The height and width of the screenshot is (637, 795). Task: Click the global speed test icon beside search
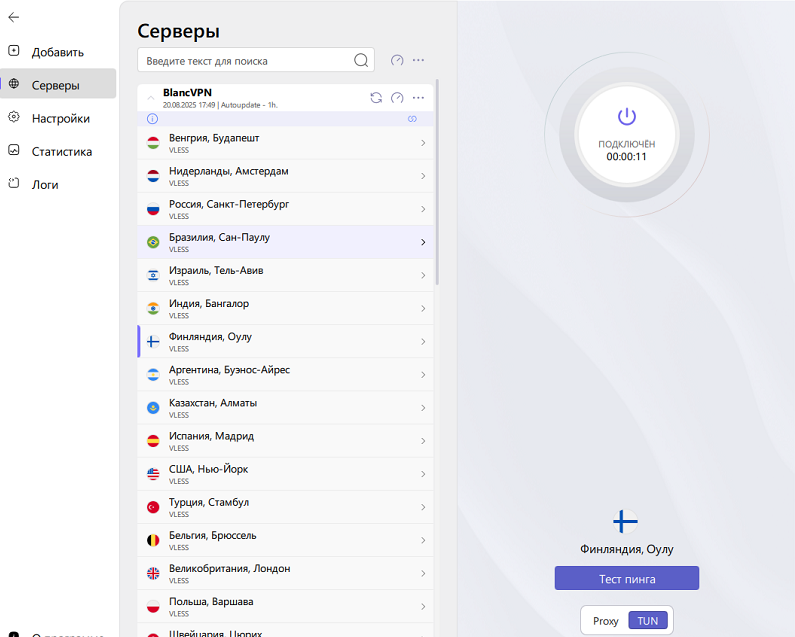[397, 60]
